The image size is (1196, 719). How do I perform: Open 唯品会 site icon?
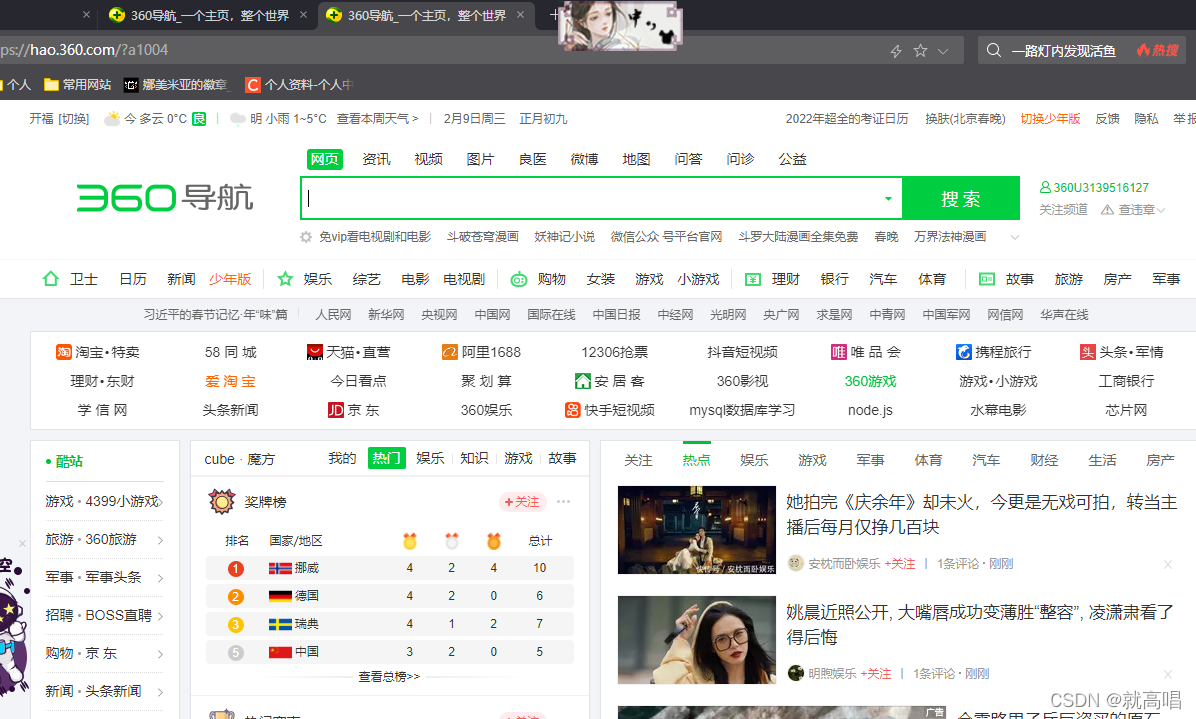[x=838, y=351]
